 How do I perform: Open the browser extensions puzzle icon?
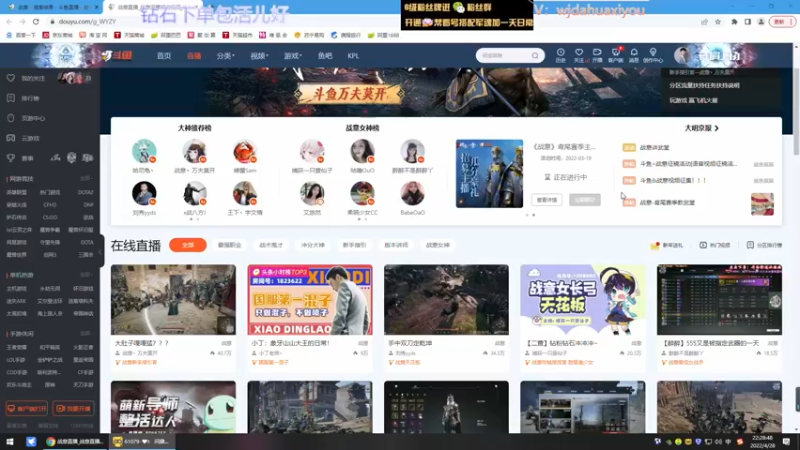click(734, 21)
